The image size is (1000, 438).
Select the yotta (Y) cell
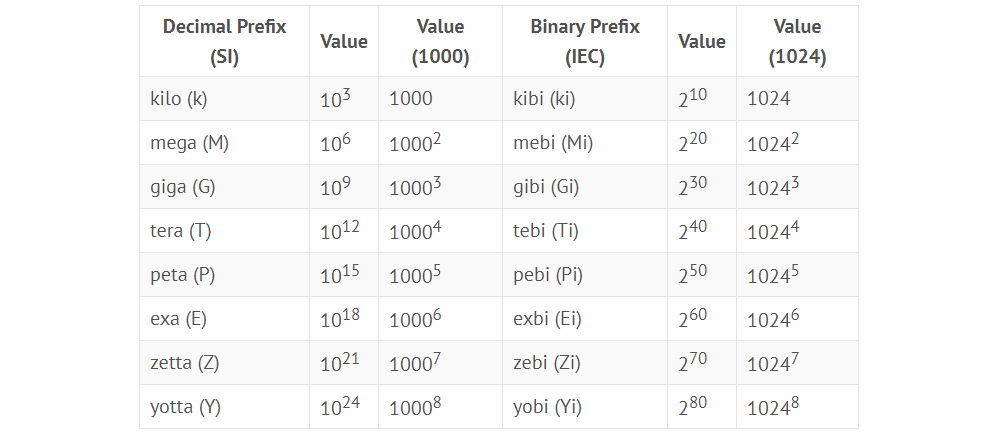(x=224, y=407)
